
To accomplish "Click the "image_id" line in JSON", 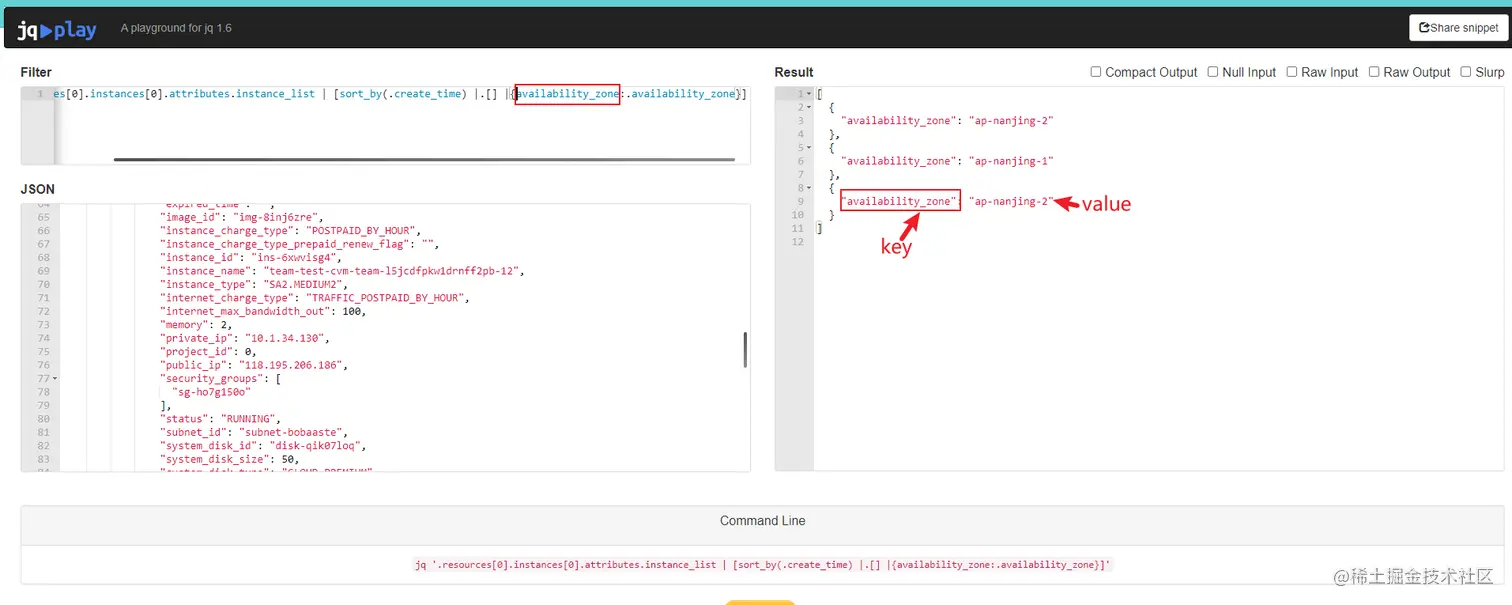I will click(240, 217).
